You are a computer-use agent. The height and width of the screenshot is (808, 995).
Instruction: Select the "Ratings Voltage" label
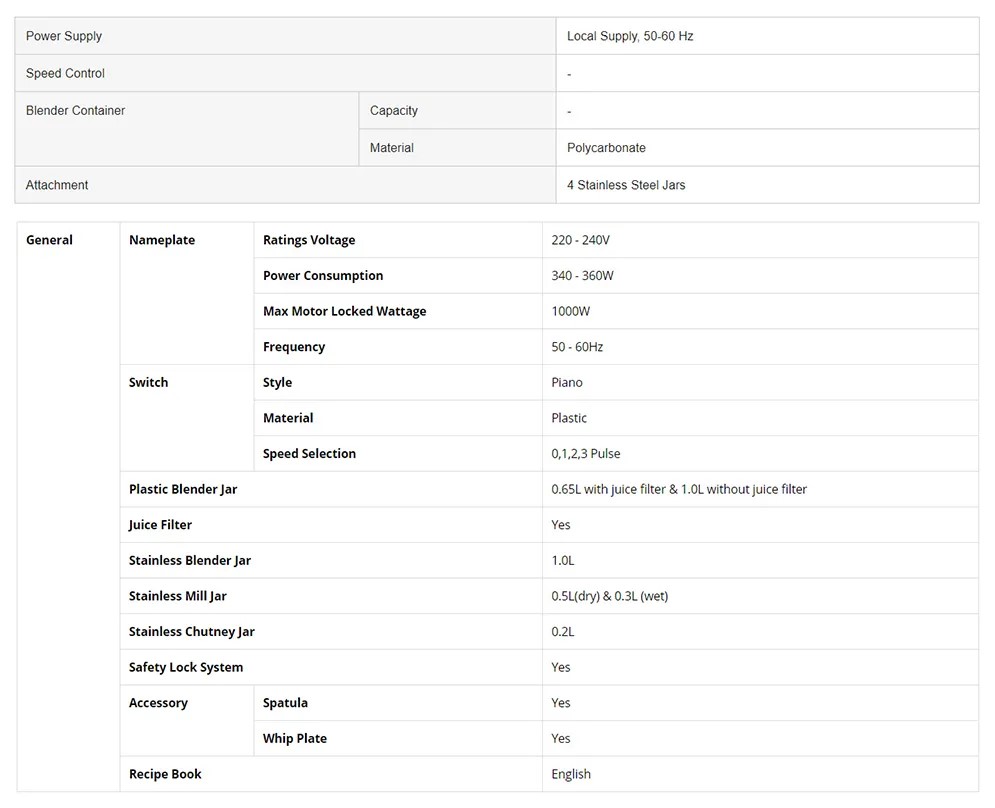click(309, 240)
